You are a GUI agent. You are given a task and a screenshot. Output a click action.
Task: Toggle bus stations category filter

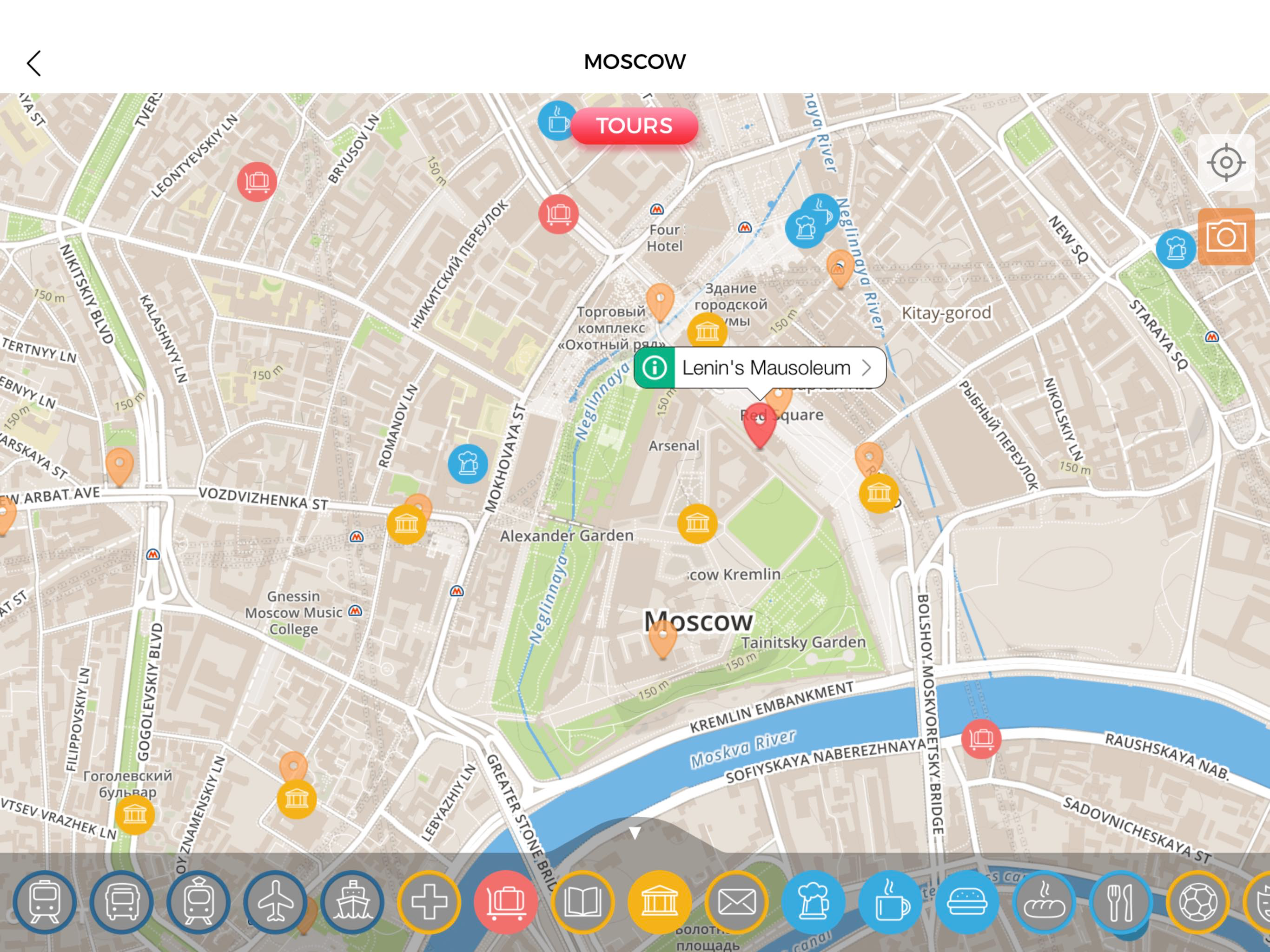point(122,901)
